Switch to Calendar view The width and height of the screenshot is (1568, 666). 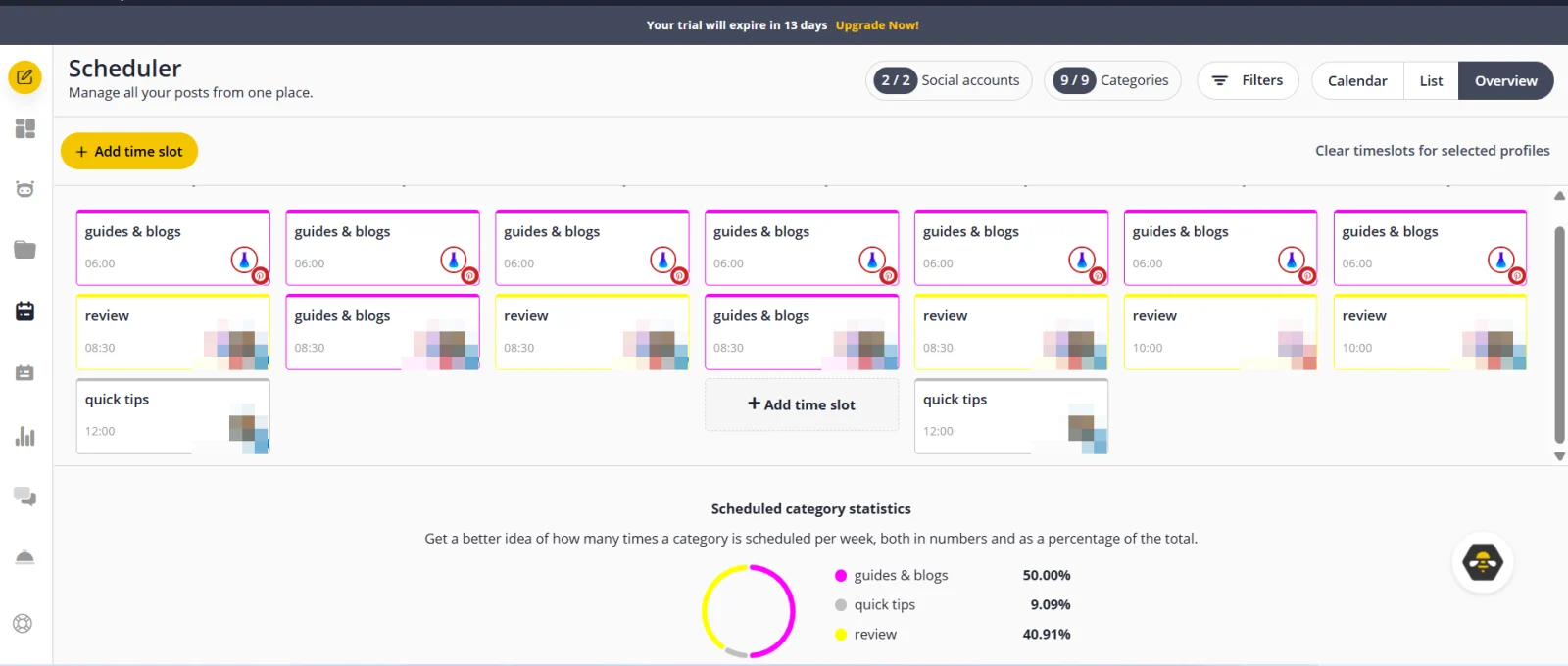pos(1357,80)
